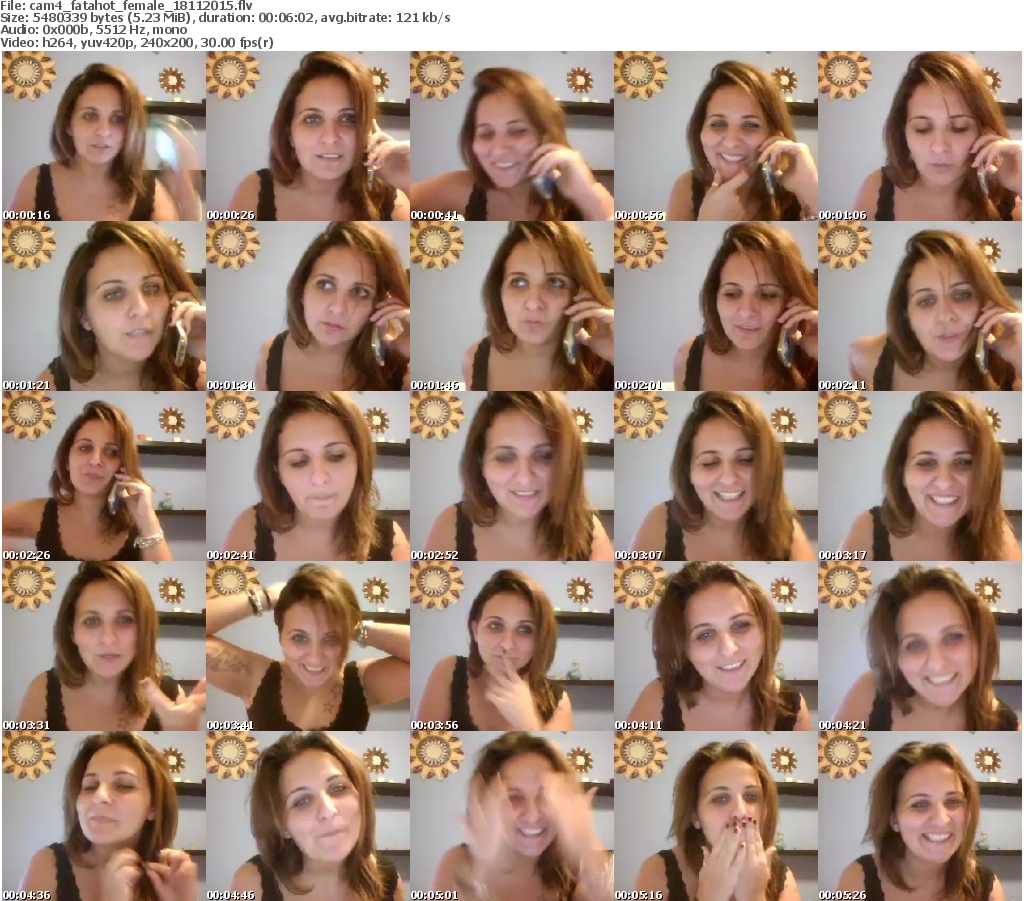
Task: Pick the 00:02:26 preview frame
Action: coord(104,476)
